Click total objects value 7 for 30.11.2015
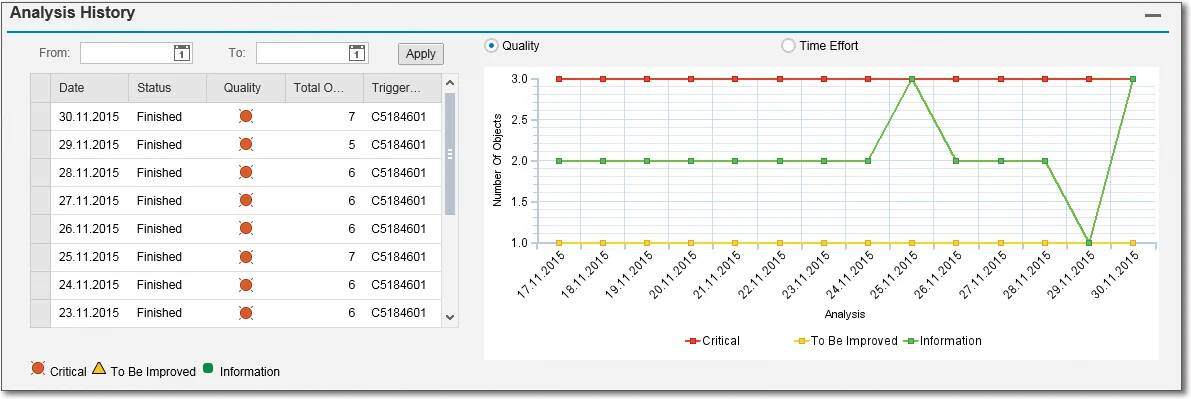1191x399 pixels. point(352,117)
